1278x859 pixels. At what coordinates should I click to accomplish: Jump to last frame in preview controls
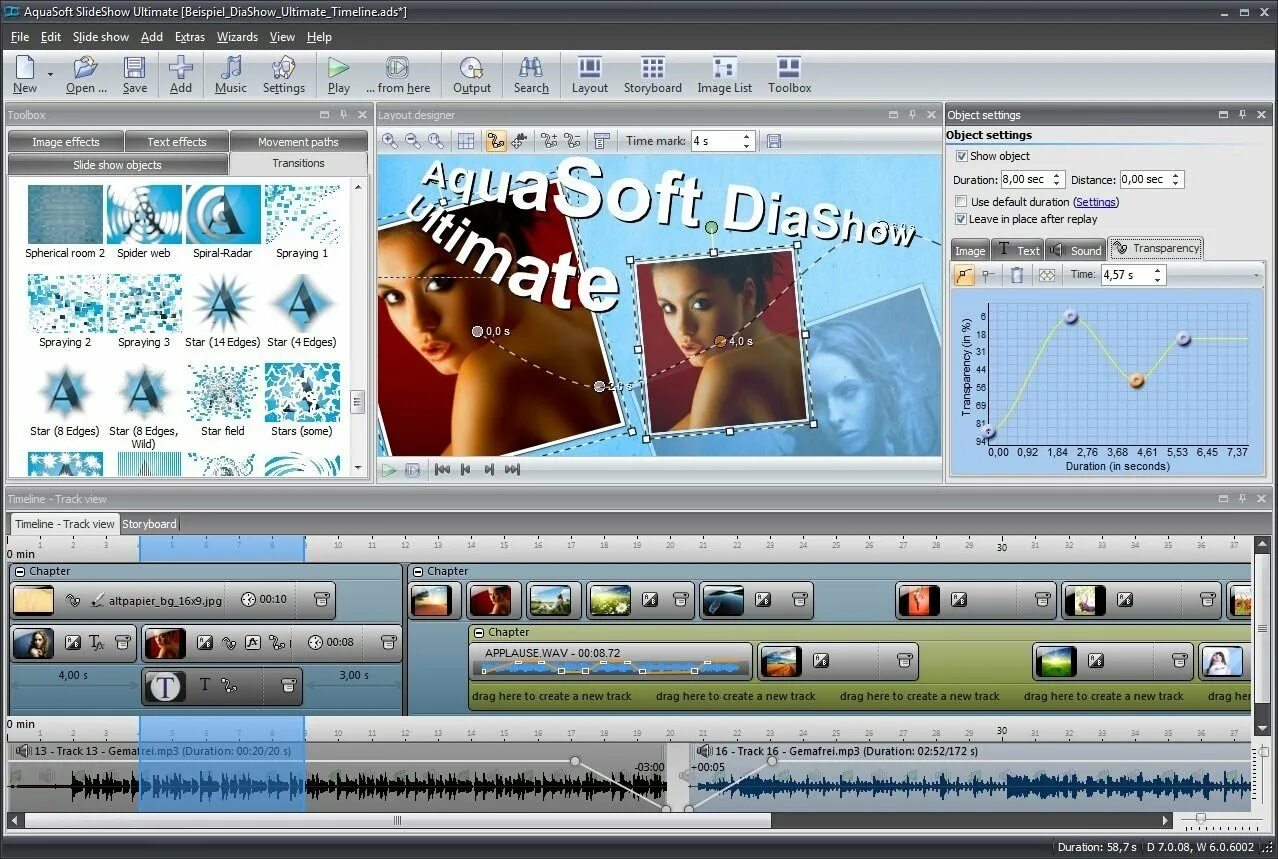pyautogui.click(x=512, y=469)
